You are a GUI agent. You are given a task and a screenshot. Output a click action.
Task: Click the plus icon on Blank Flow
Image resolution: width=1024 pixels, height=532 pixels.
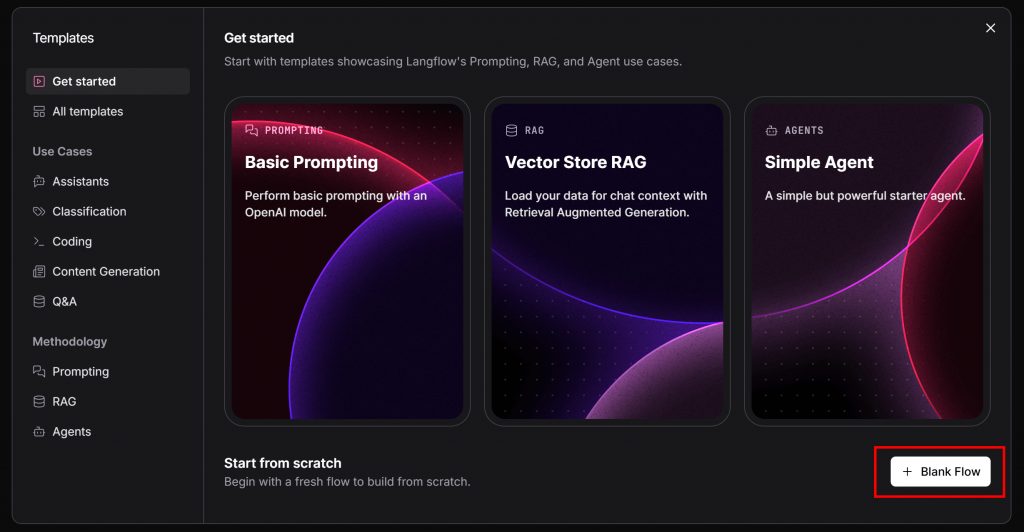(x=907, y=472)
